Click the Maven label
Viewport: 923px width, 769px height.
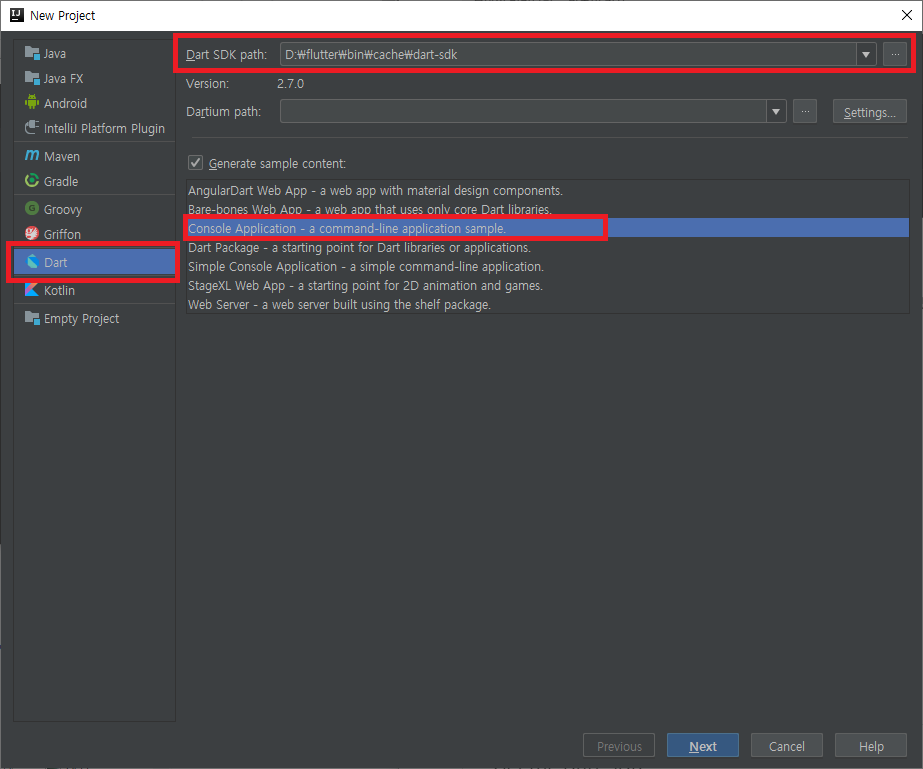(62, 156)
